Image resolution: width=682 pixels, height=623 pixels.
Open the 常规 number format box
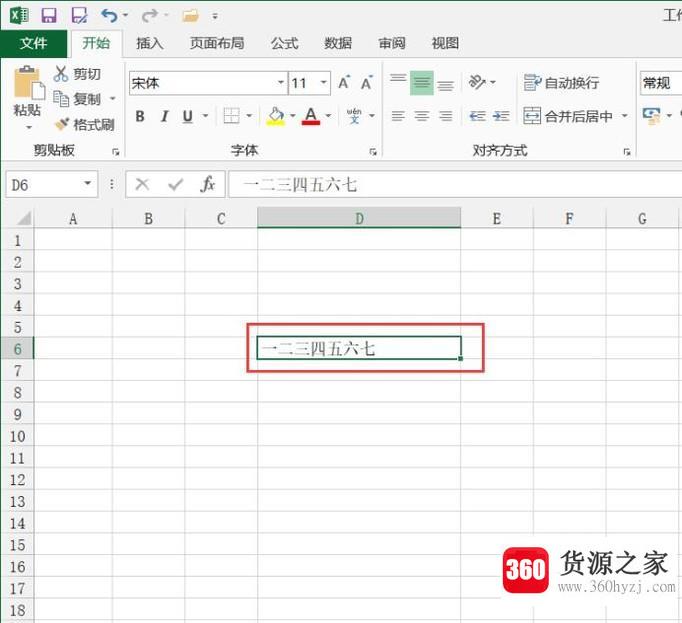[661, 83]
